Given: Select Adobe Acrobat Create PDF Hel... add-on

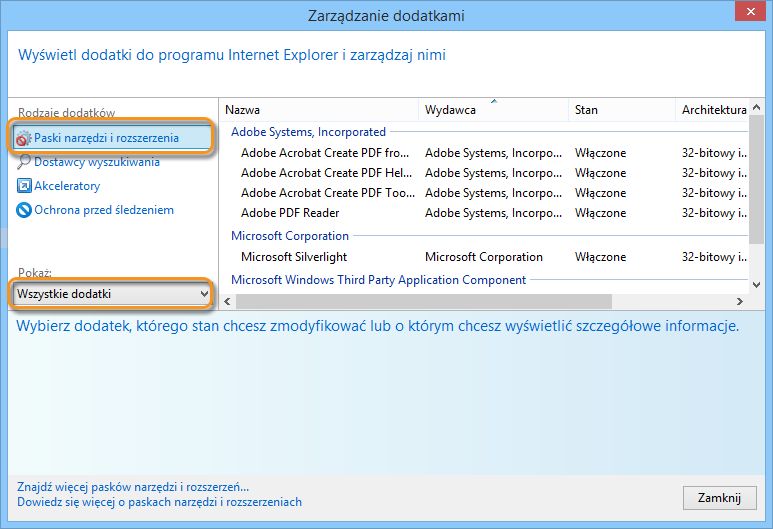Looking at the screenshot, I should tap(326, 173).
